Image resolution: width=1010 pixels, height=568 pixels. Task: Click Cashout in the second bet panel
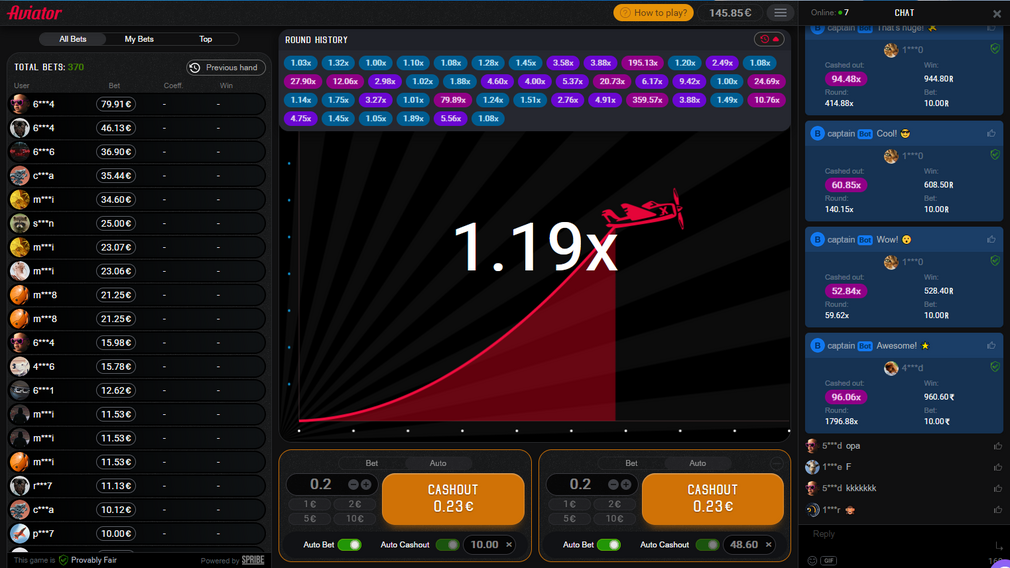(x=712, y=498)
